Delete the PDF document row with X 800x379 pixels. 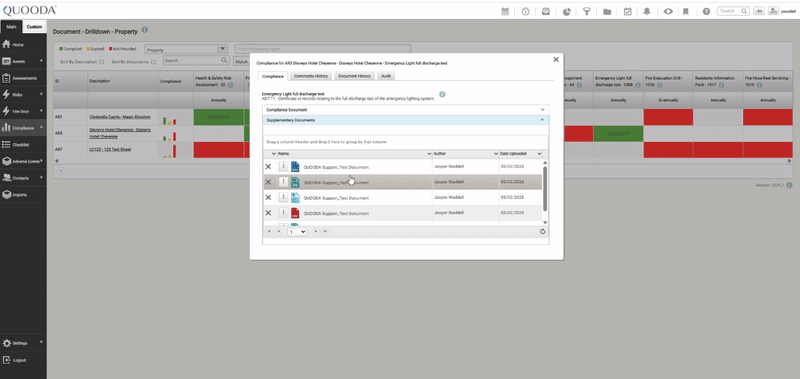[x=268, y=213]
